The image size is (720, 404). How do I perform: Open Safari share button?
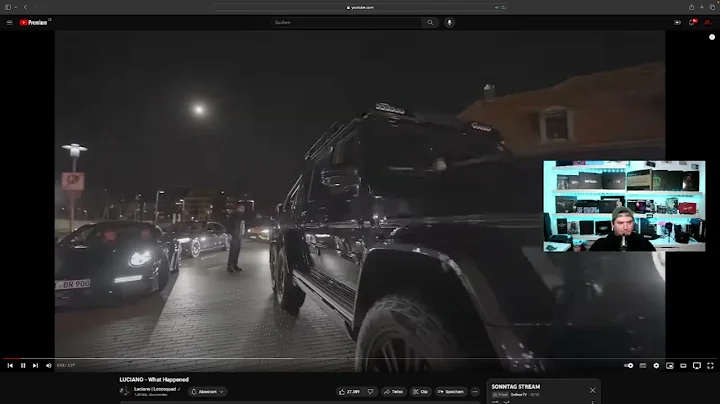[691, 7]
